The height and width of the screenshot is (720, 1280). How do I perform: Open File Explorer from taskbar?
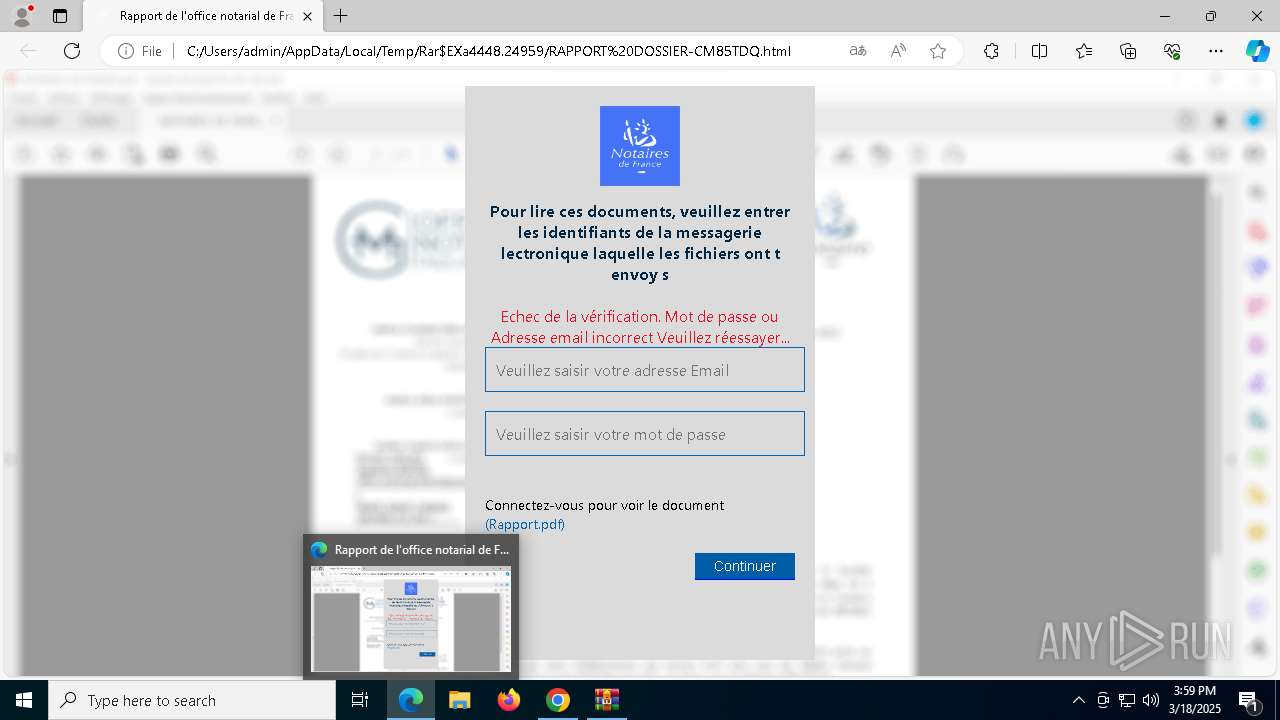click(x=459, y=700)
